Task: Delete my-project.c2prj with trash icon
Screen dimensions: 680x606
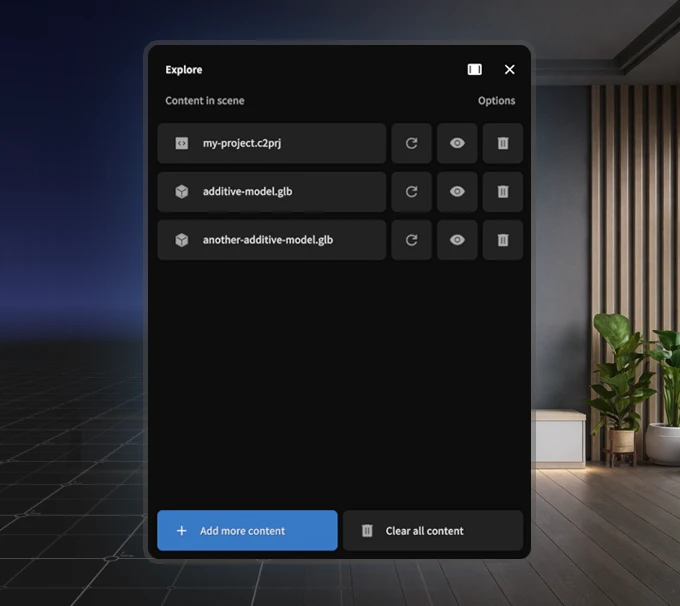Action: [x=503, y=143]
